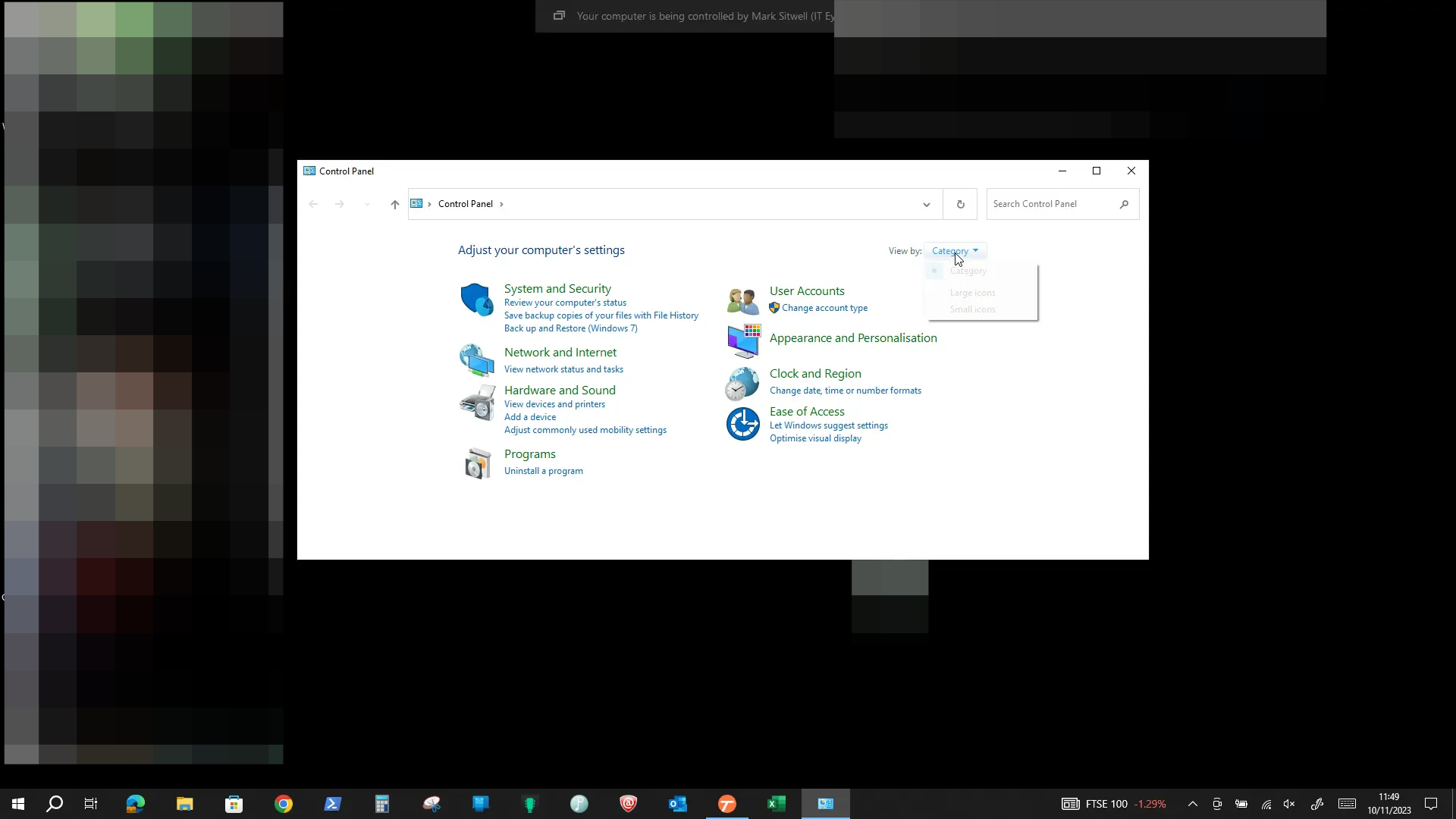The image size is (1456, 819).
Task: Click Uninstall a program link
Action: pos(544,471)
